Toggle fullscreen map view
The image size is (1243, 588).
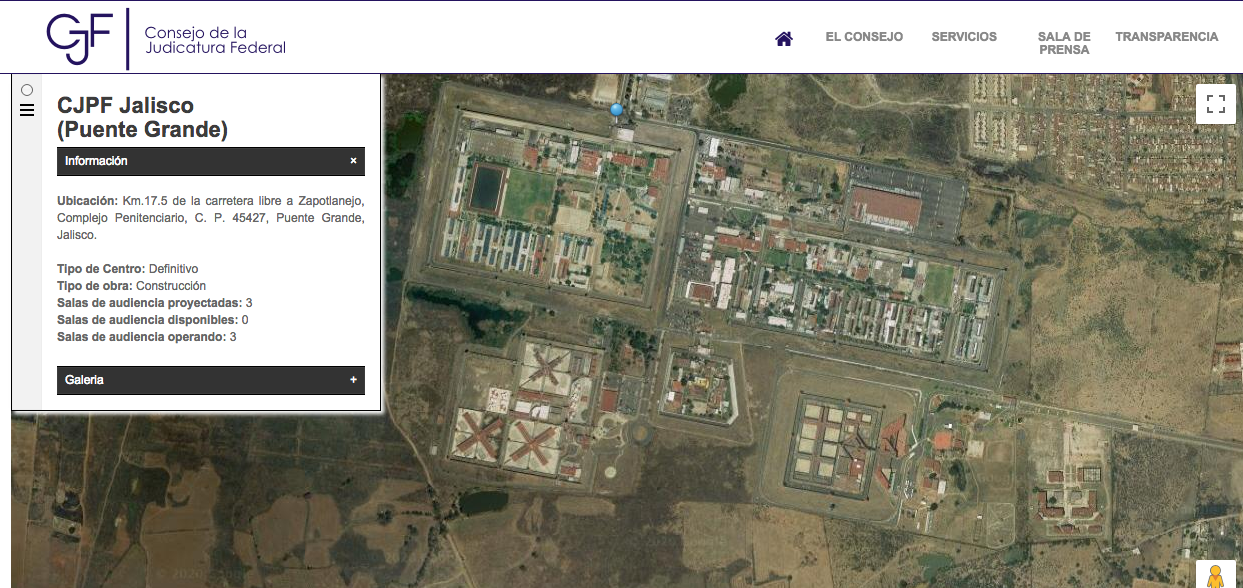[x=1216, y=104]
